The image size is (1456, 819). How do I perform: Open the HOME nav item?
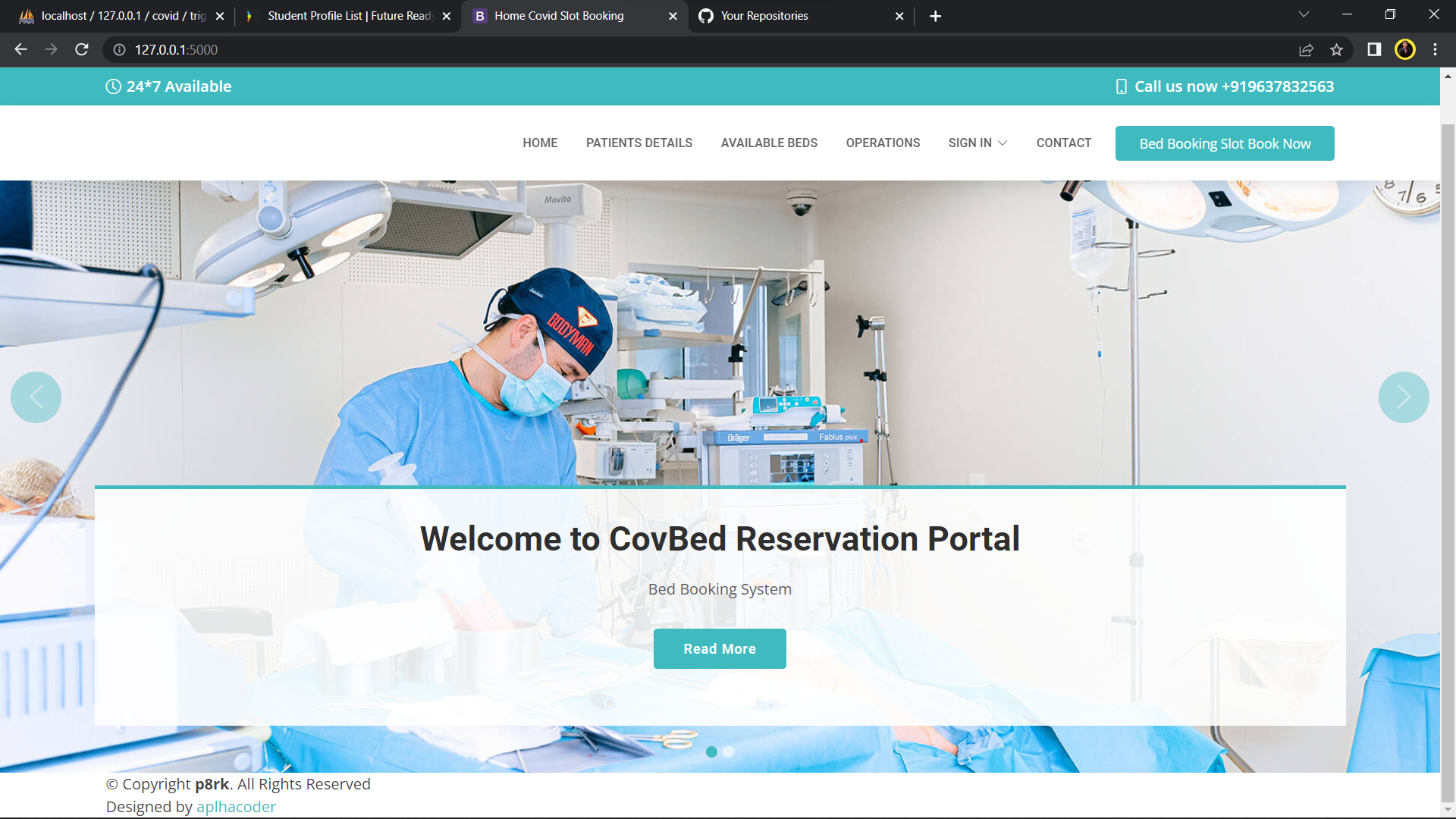pos(540,143)
